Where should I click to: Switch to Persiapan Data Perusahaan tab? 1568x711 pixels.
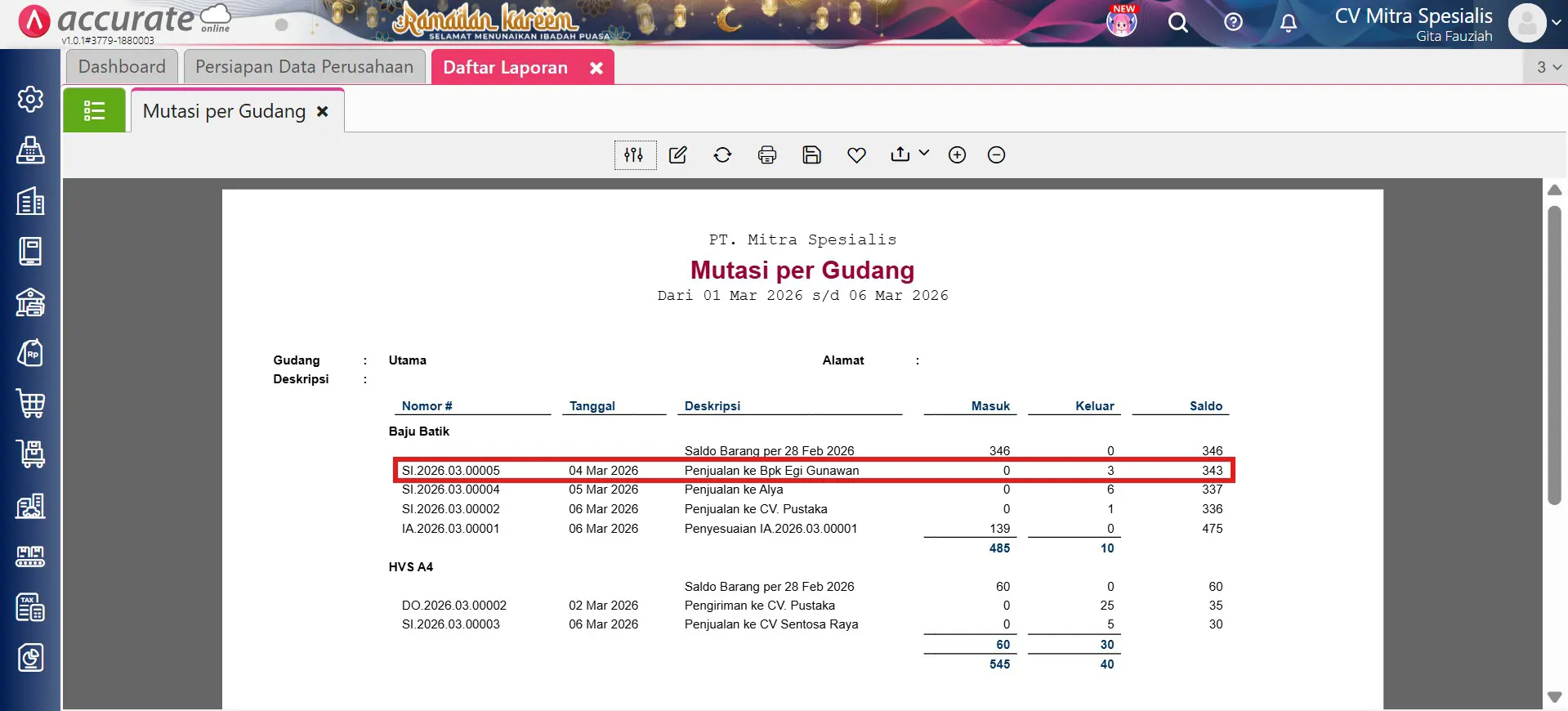click(x=304, y=67)
